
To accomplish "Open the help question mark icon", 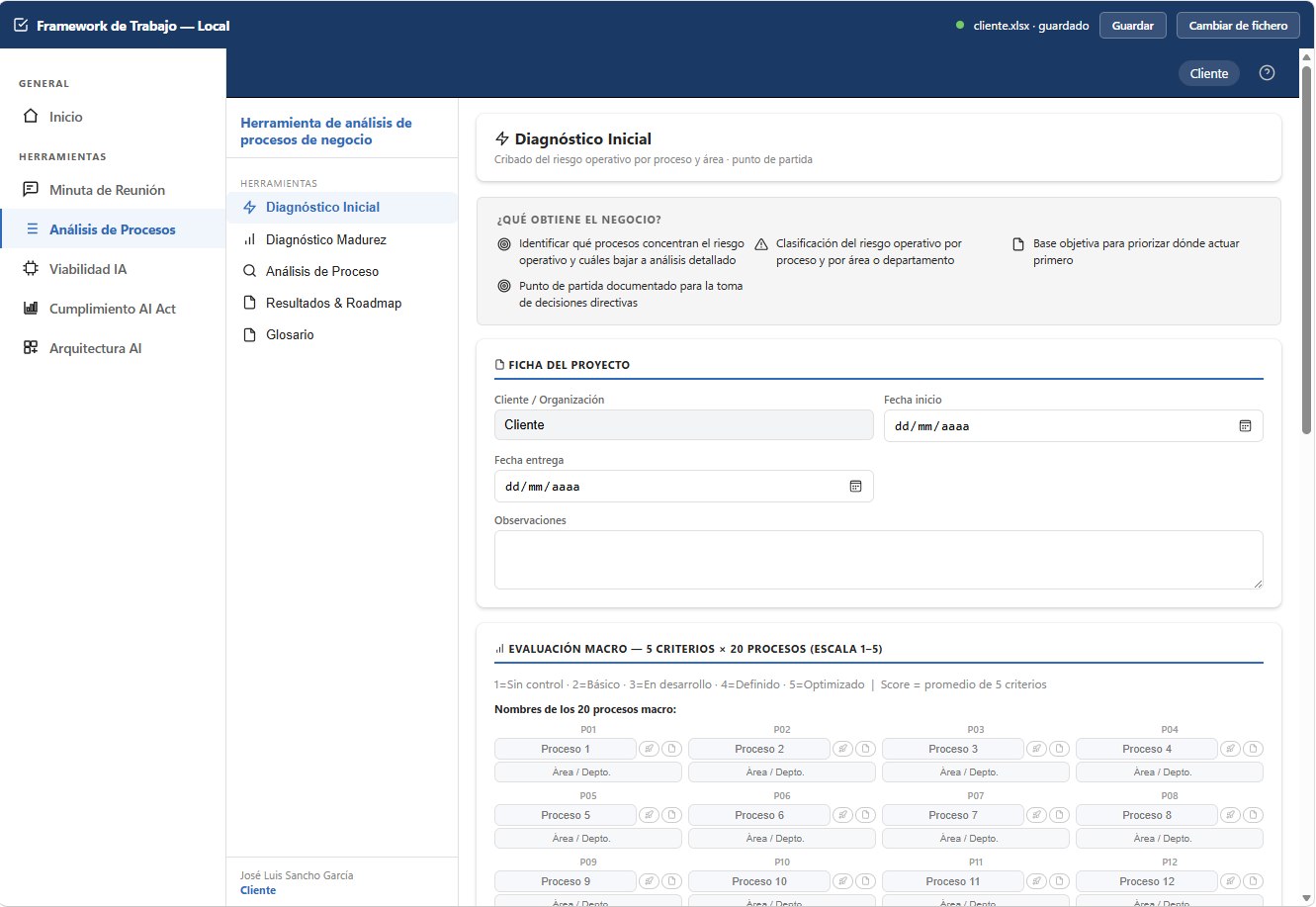I will pos(1267,73).
